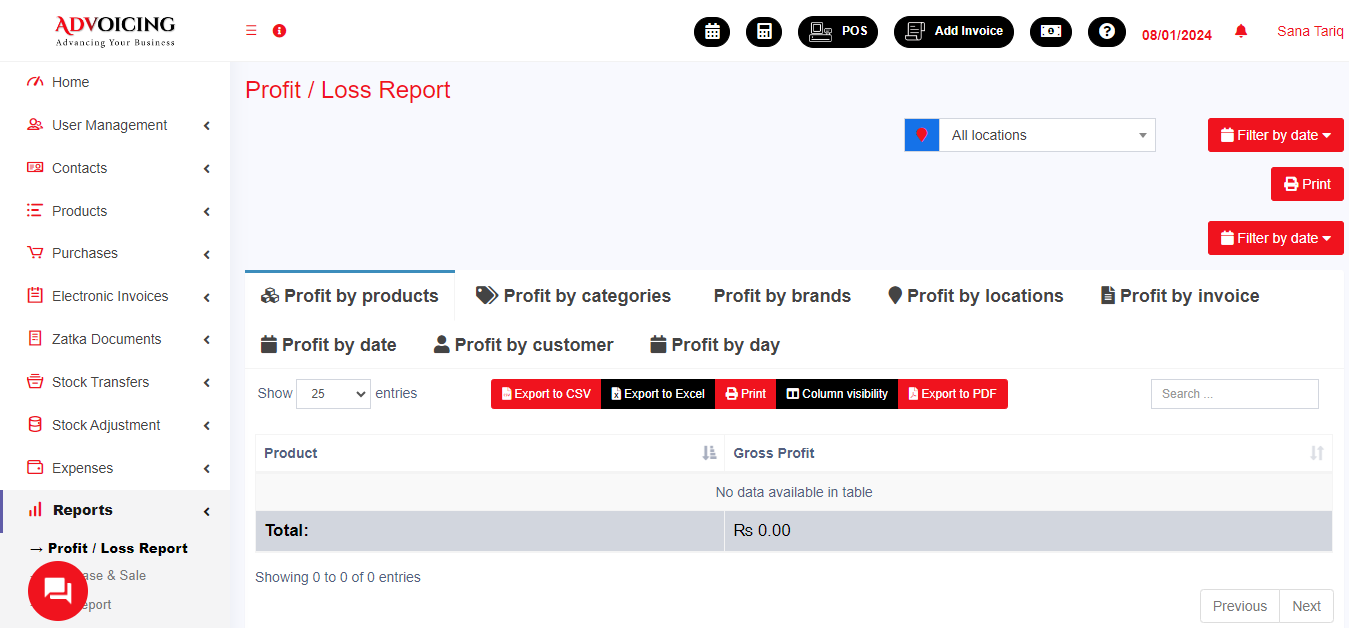
Task: Click the Add Invoice button
Action: click(953, 32)
